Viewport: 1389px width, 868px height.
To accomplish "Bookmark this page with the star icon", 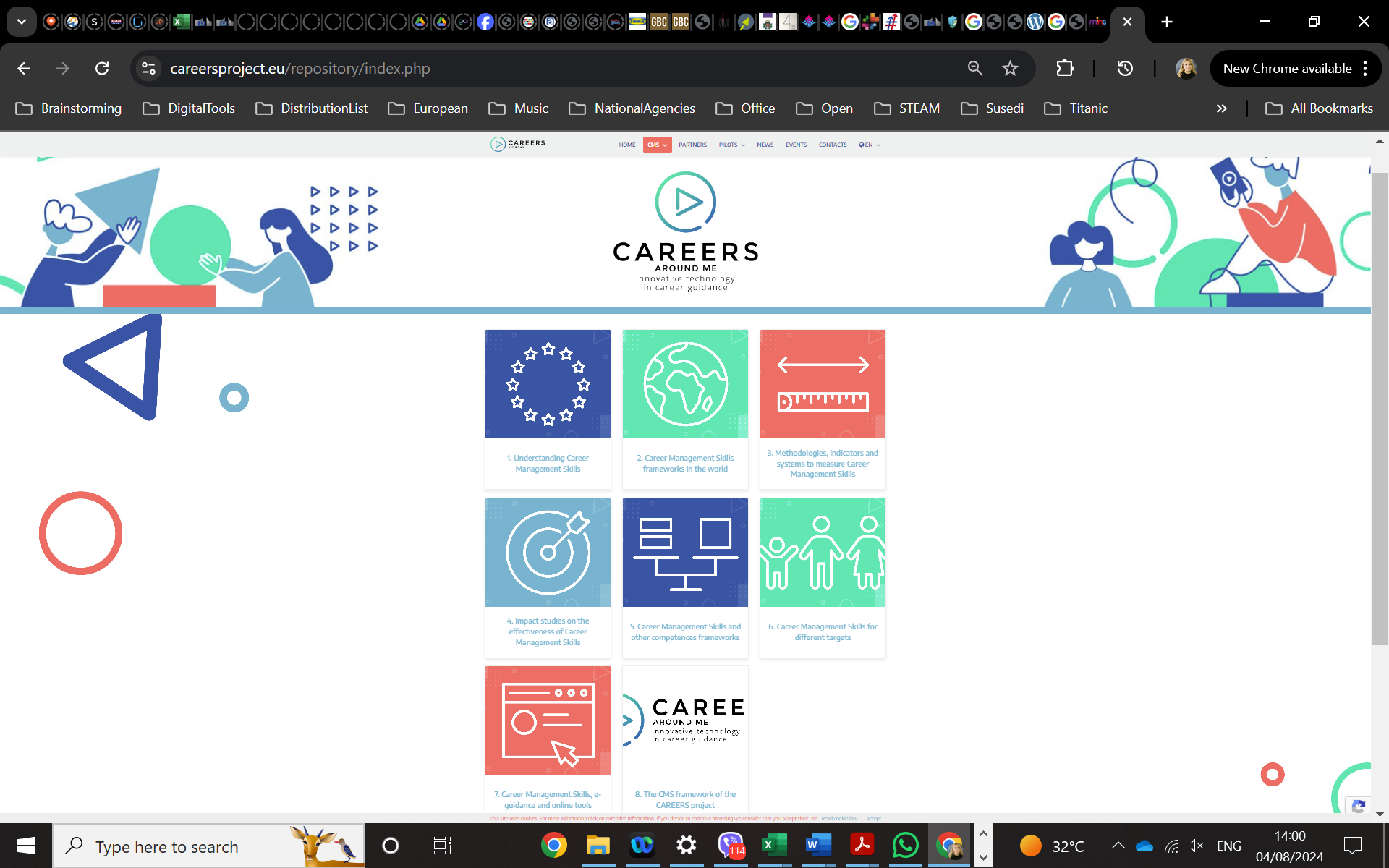I will [1010, 68].
